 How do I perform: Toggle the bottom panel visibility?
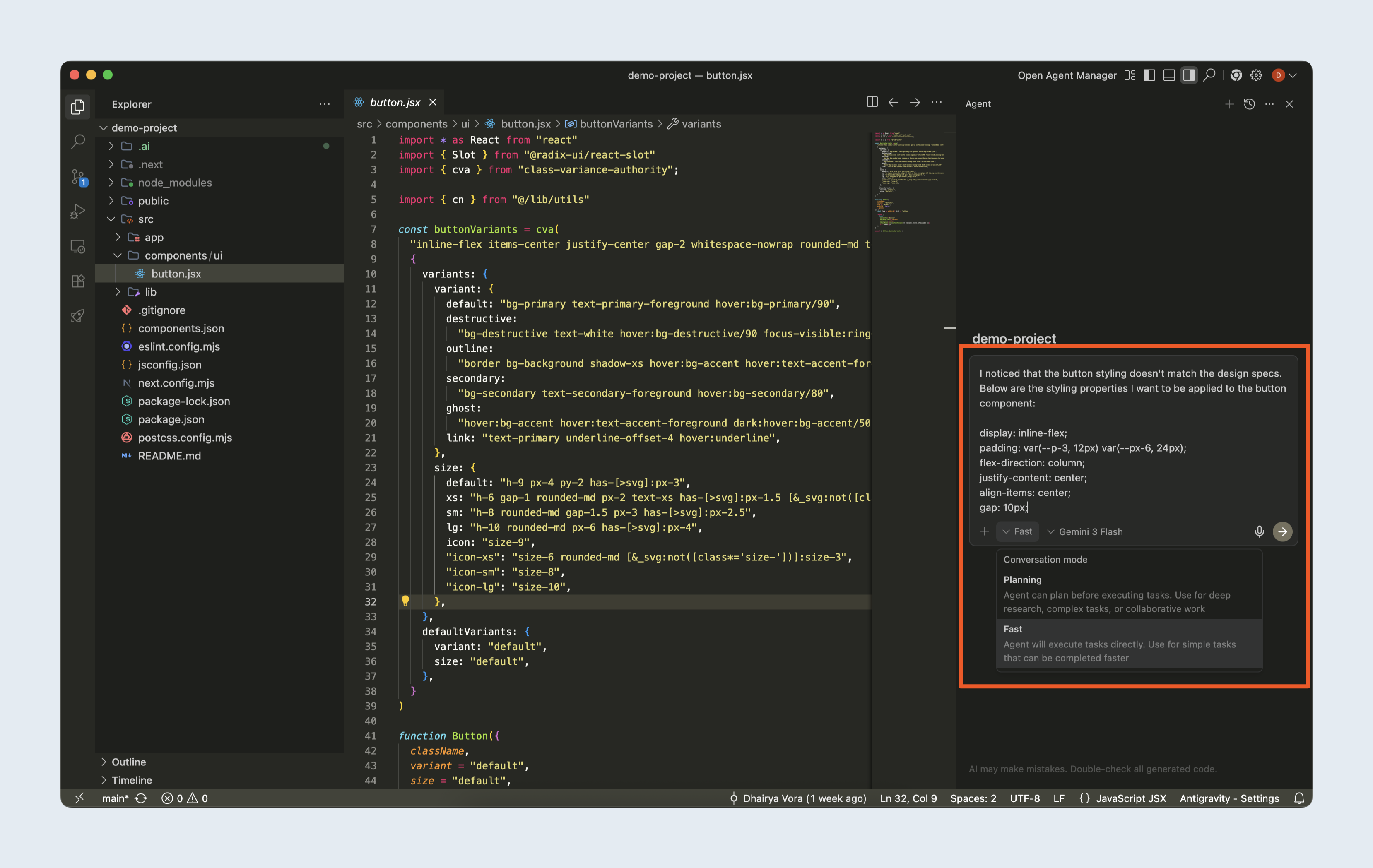1169,75
